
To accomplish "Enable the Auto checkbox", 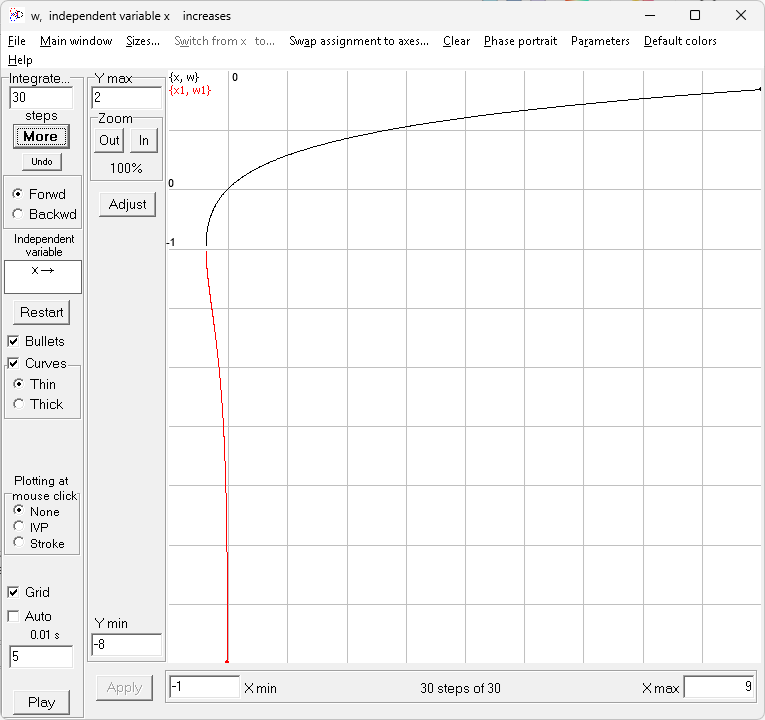I will click(x=14, y=616).
